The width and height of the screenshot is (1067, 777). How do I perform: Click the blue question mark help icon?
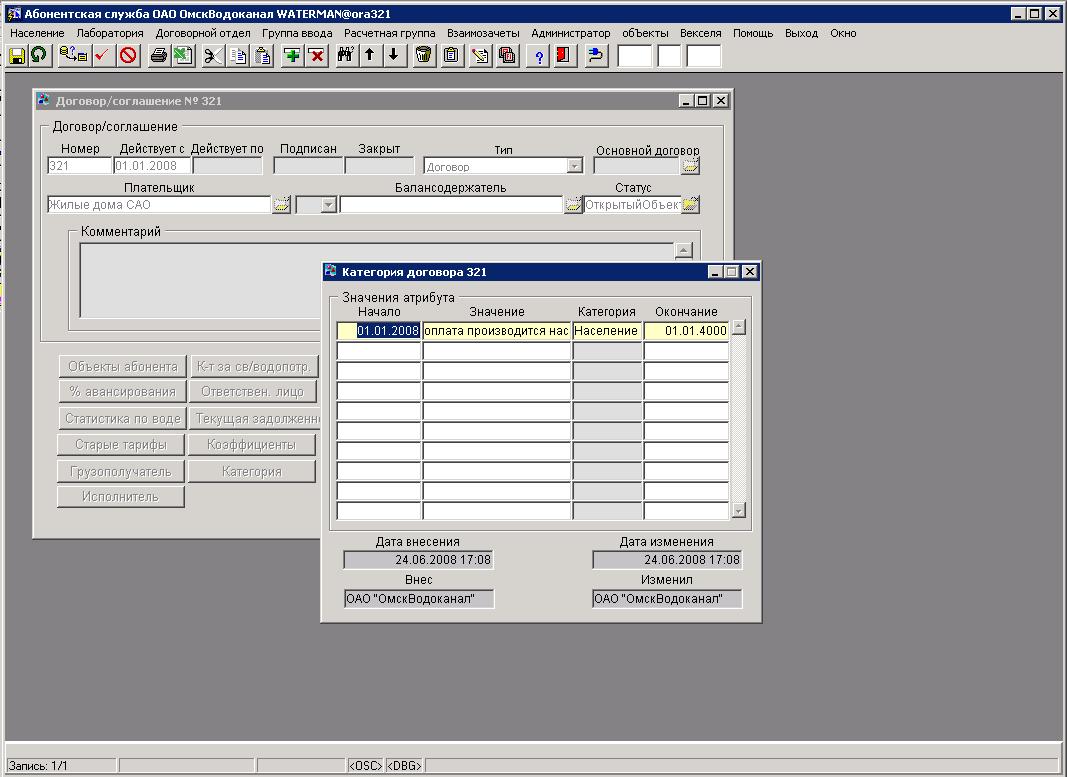[539, 56]
